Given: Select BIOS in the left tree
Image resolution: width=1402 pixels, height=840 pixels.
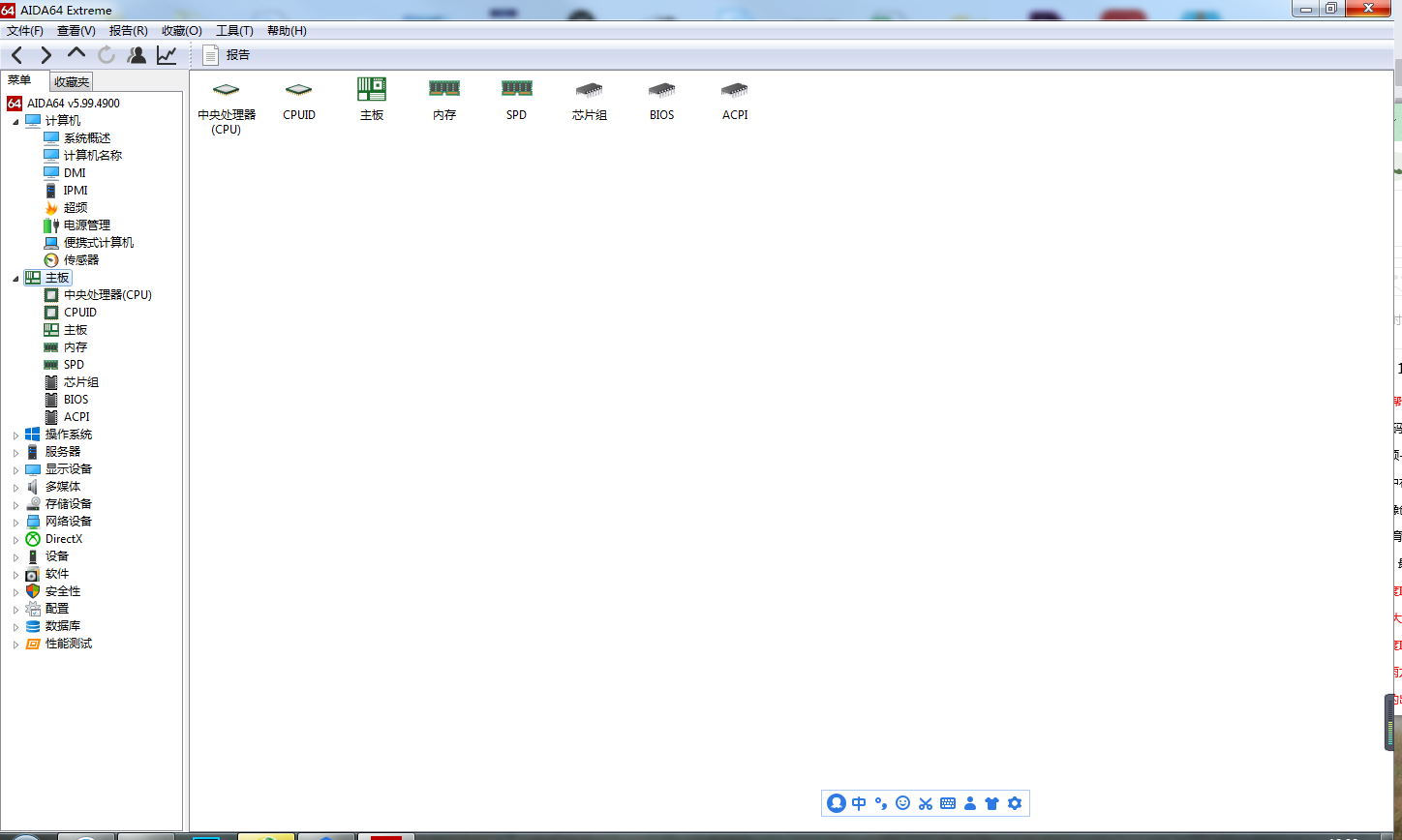Looking at the screenshot, I should pyautogui.click(x=76, y=399).
